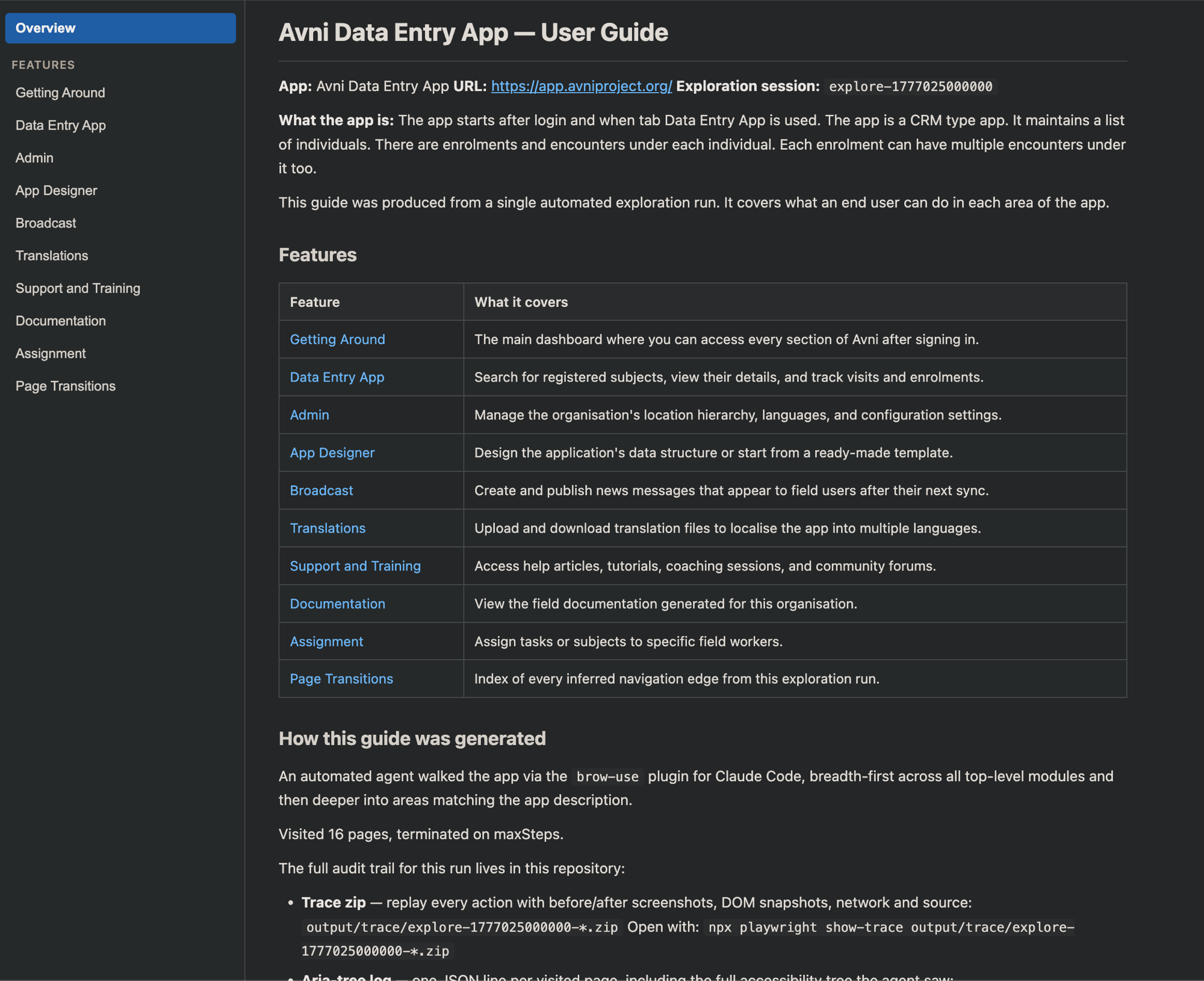The width and height of the screenshot is (1204, 981).
Task: Open Getting Around in the sidebar
Action: (60, 93)
